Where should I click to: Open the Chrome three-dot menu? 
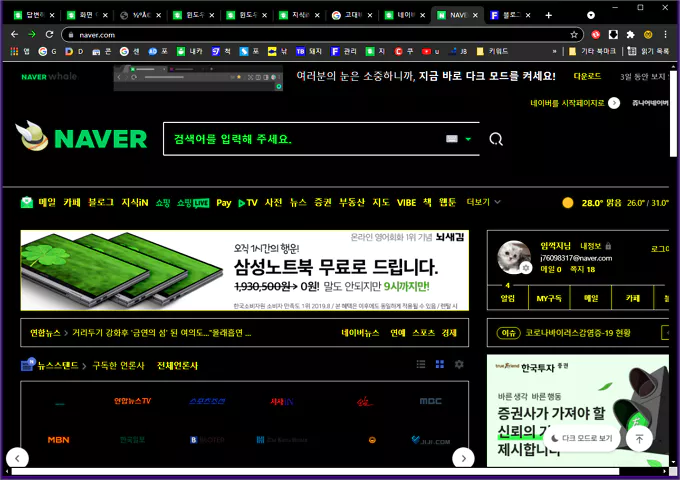tap(665, 34)
